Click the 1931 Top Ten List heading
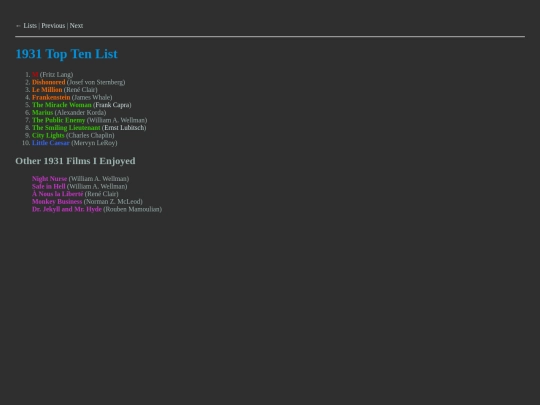 point(66,54)
